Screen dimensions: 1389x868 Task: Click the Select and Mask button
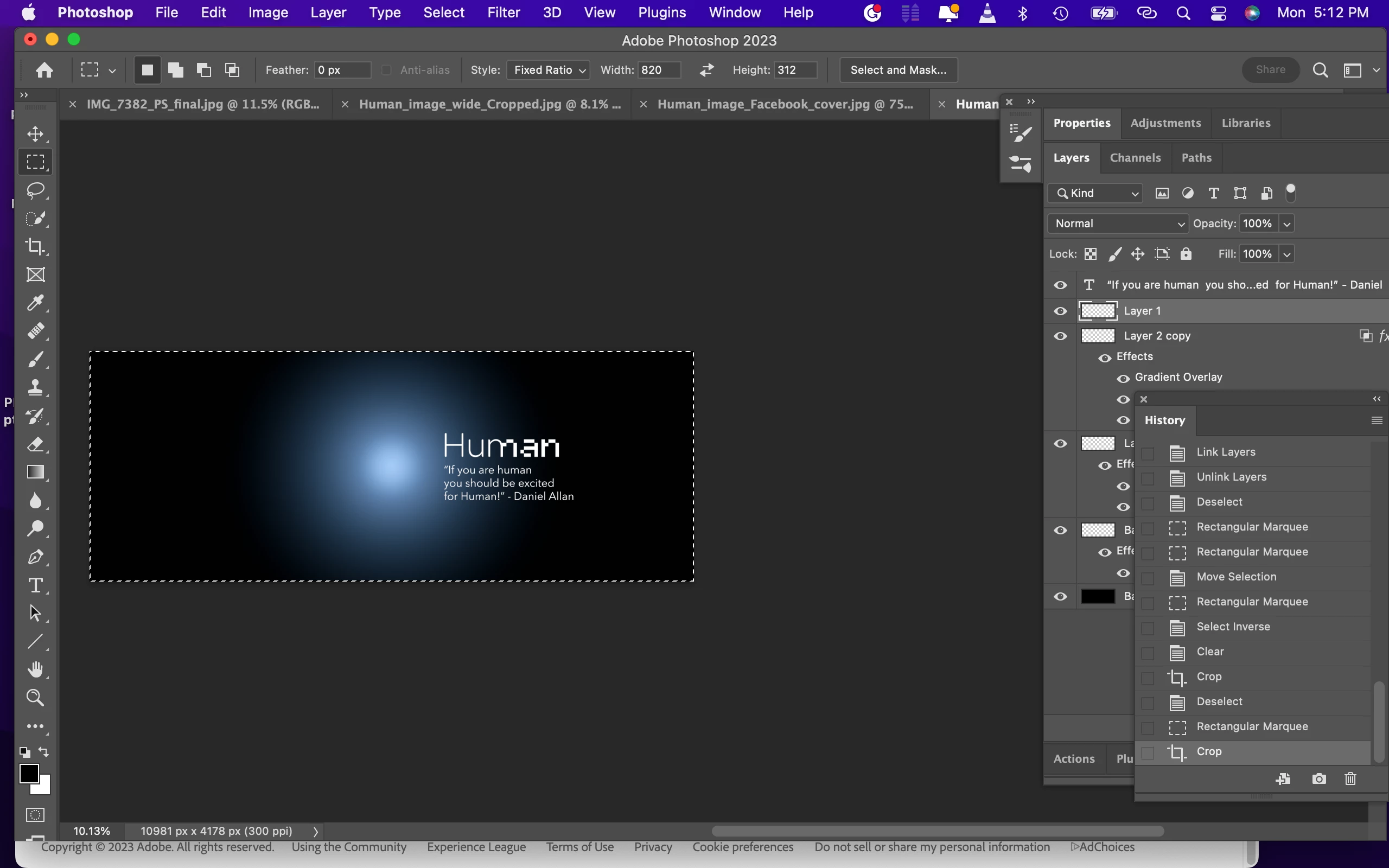click(x=897, y=70)
